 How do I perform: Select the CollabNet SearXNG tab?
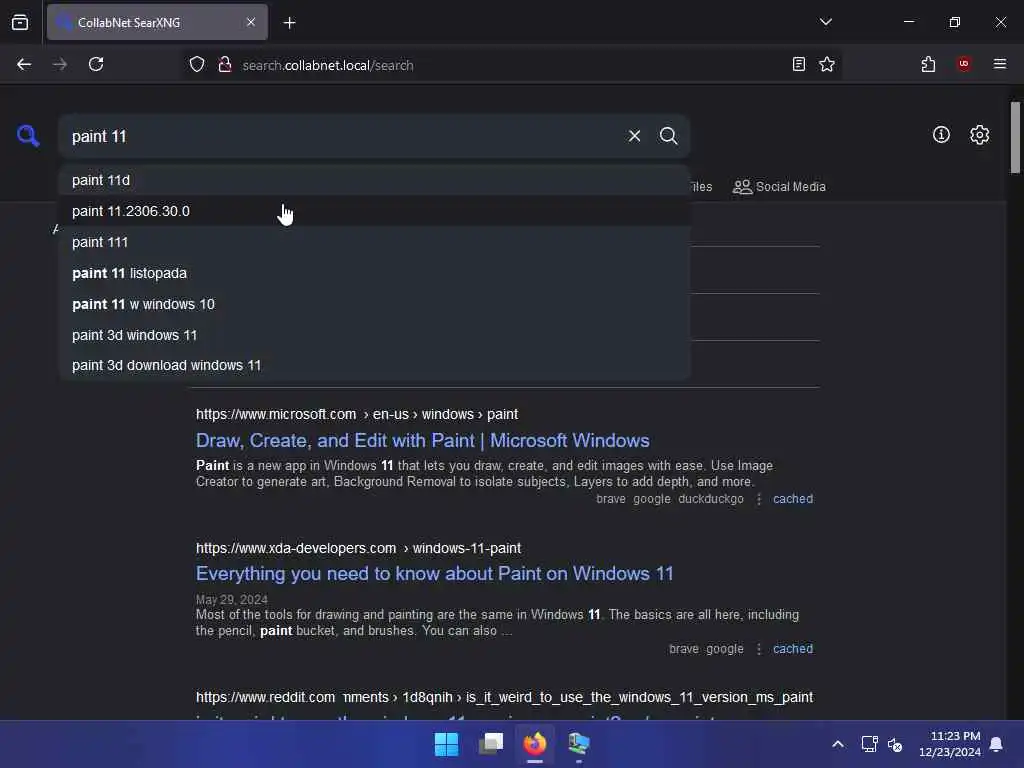[157, 22]
